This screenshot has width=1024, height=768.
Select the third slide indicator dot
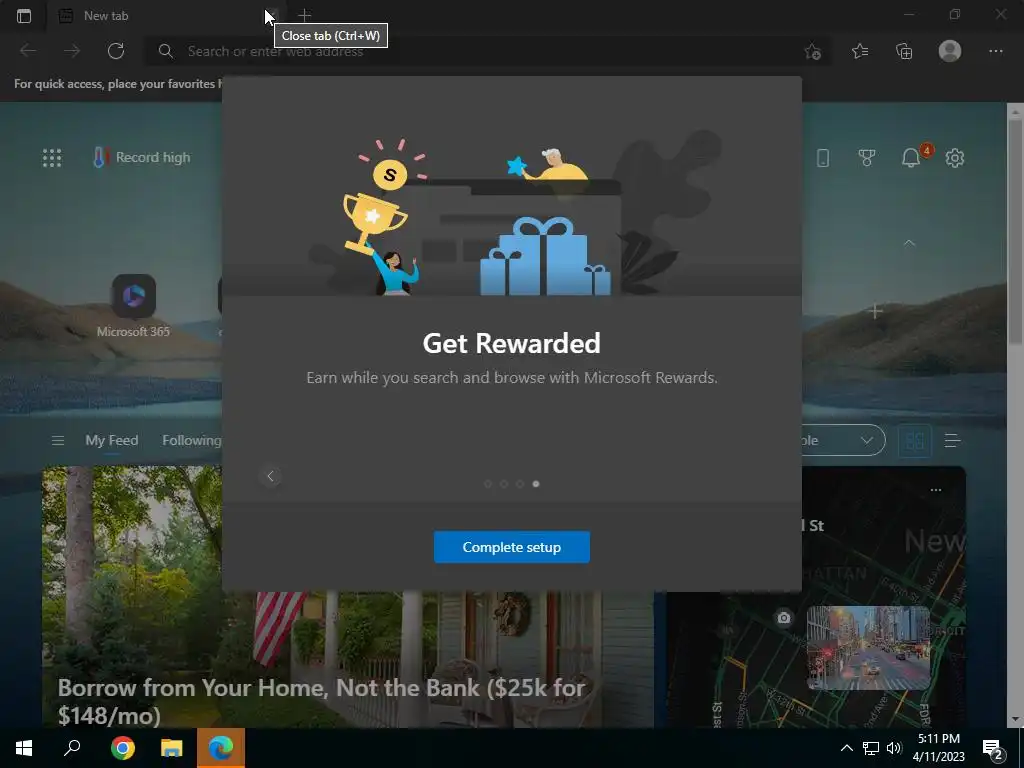tap(520, 484)
